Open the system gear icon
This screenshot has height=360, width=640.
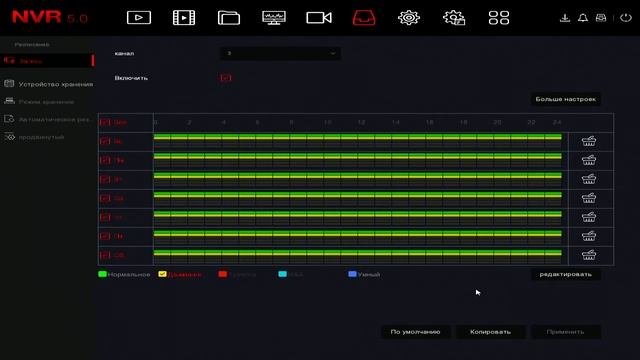point(409,18)
